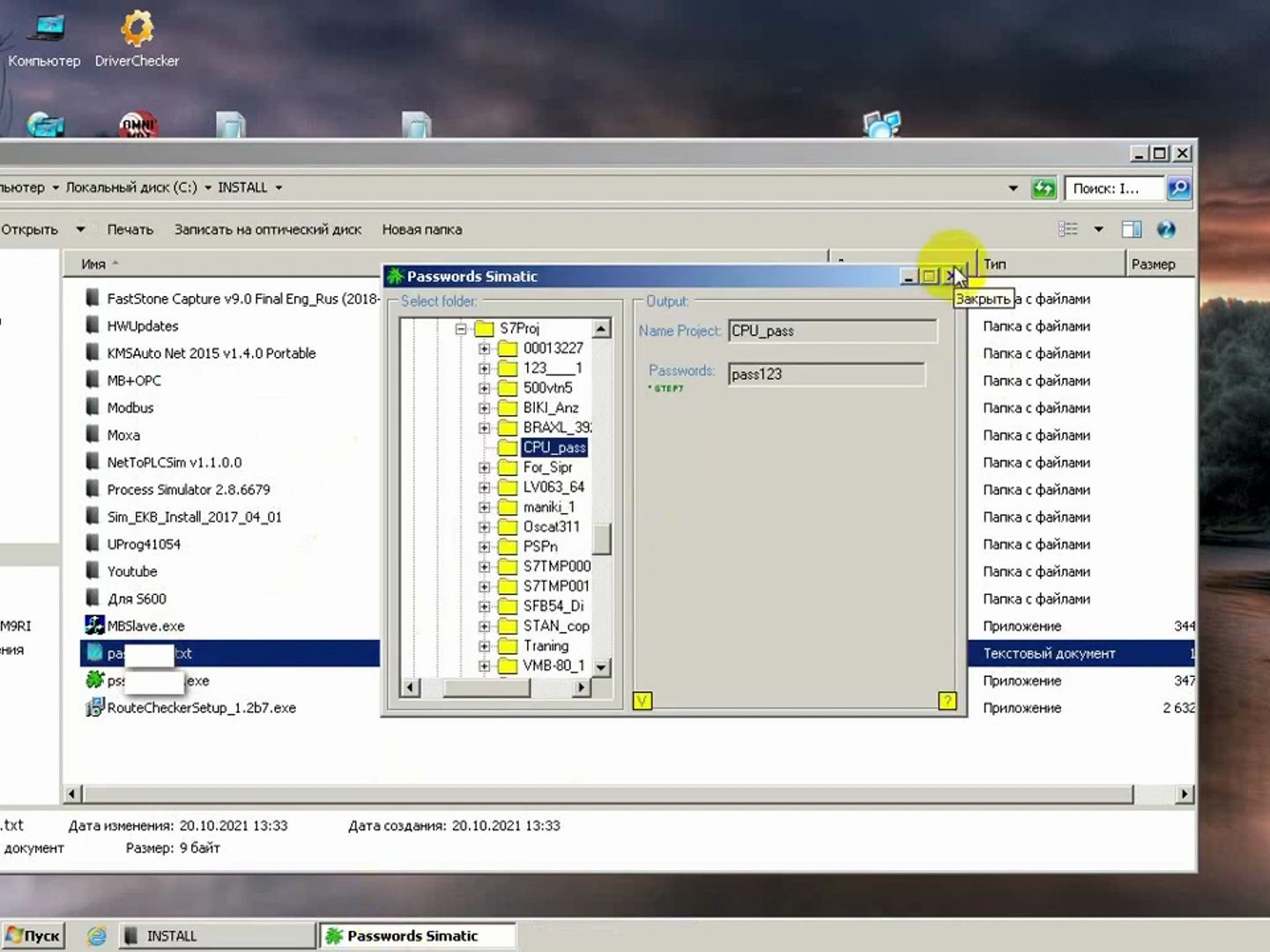The height and width of the screenshot is (952, 1270).
Task: Select the maniki_1 folder in tree
Action: [x=549, y=507]
